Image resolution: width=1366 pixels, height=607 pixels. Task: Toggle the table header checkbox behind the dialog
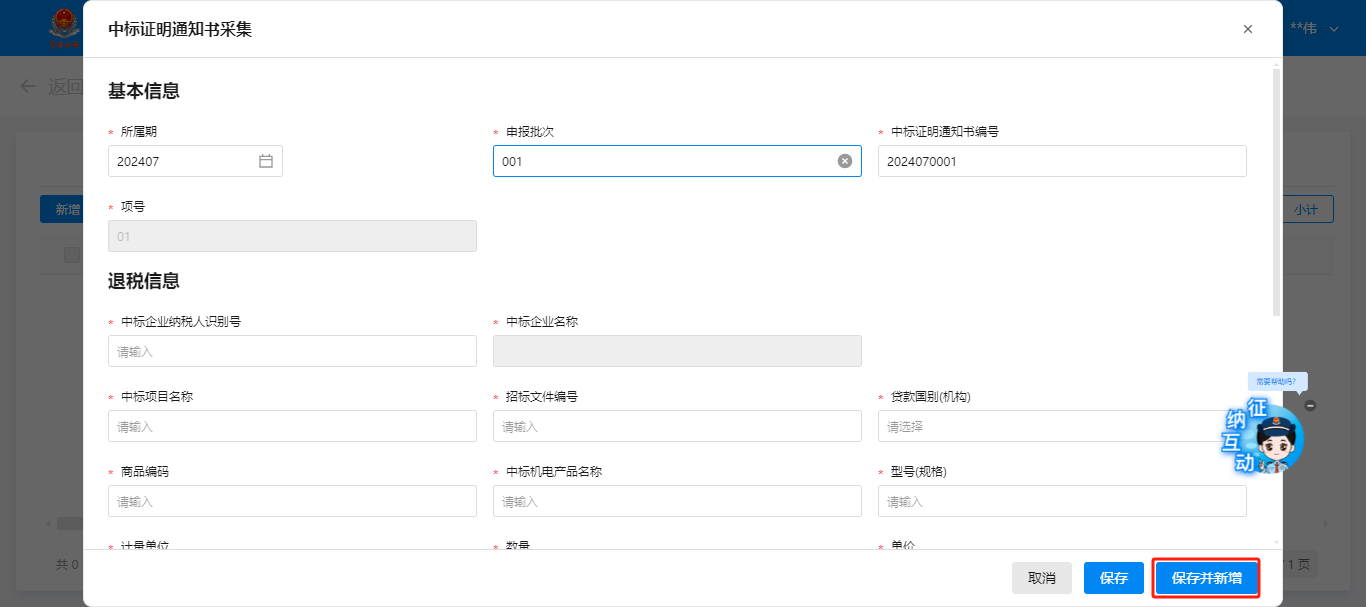[x=72, y=255]
